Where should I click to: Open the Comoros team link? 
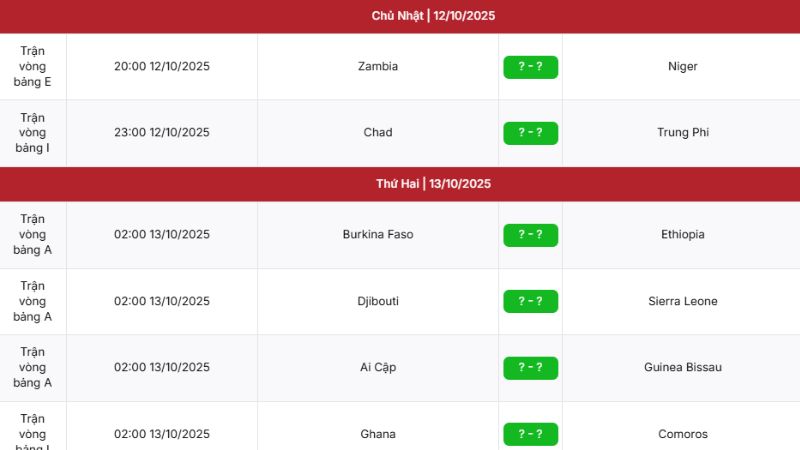[x=683, y=434]
